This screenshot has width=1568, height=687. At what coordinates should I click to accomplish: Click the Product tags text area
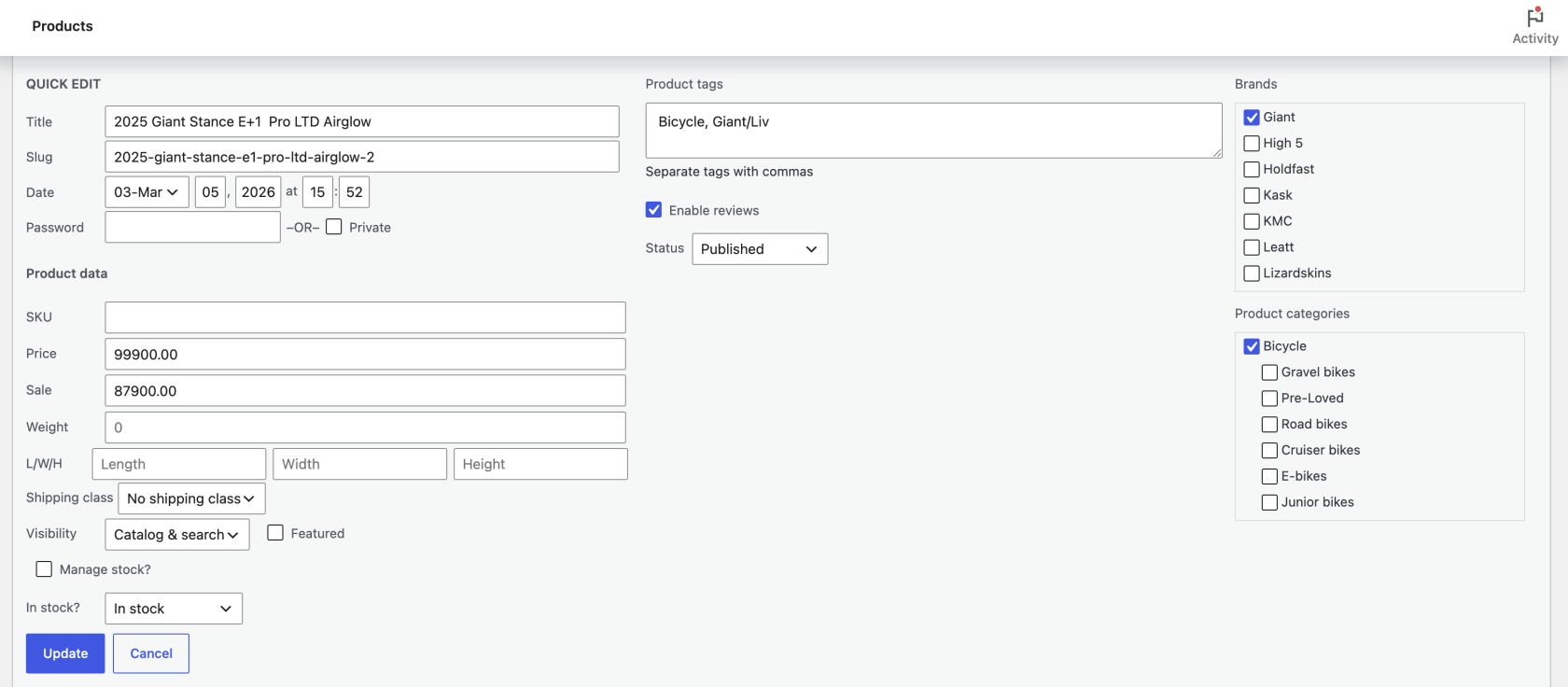[933, 131]
